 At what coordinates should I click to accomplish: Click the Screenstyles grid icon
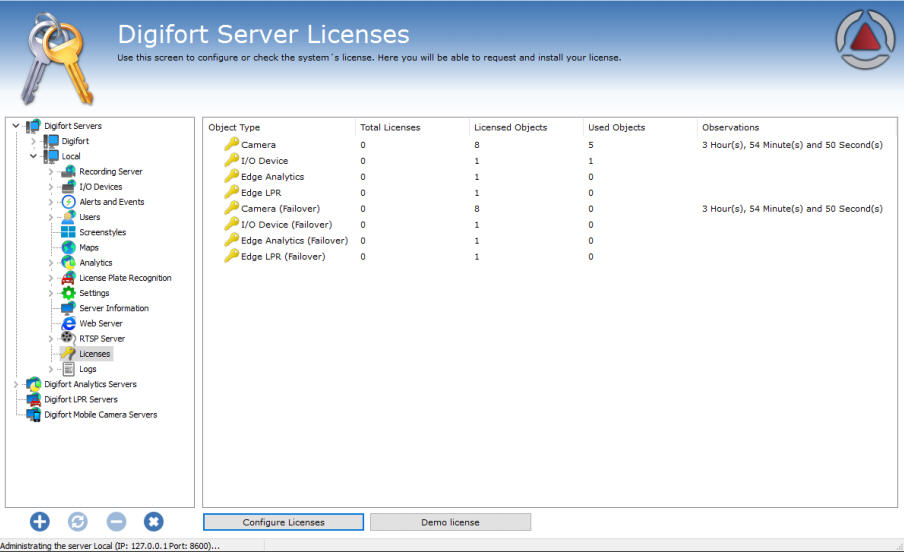pyautogui.click(x=68, y=232)
